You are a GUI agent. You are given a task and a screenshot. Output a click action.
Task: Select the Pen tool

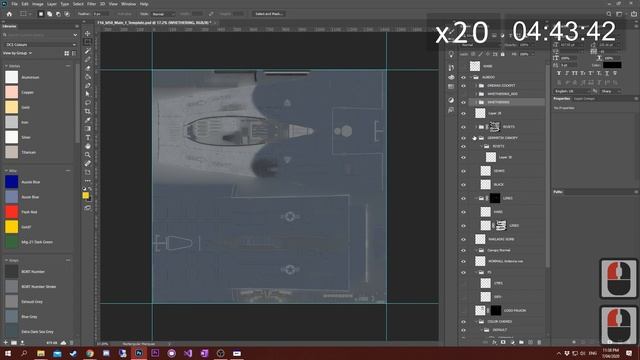88,85
